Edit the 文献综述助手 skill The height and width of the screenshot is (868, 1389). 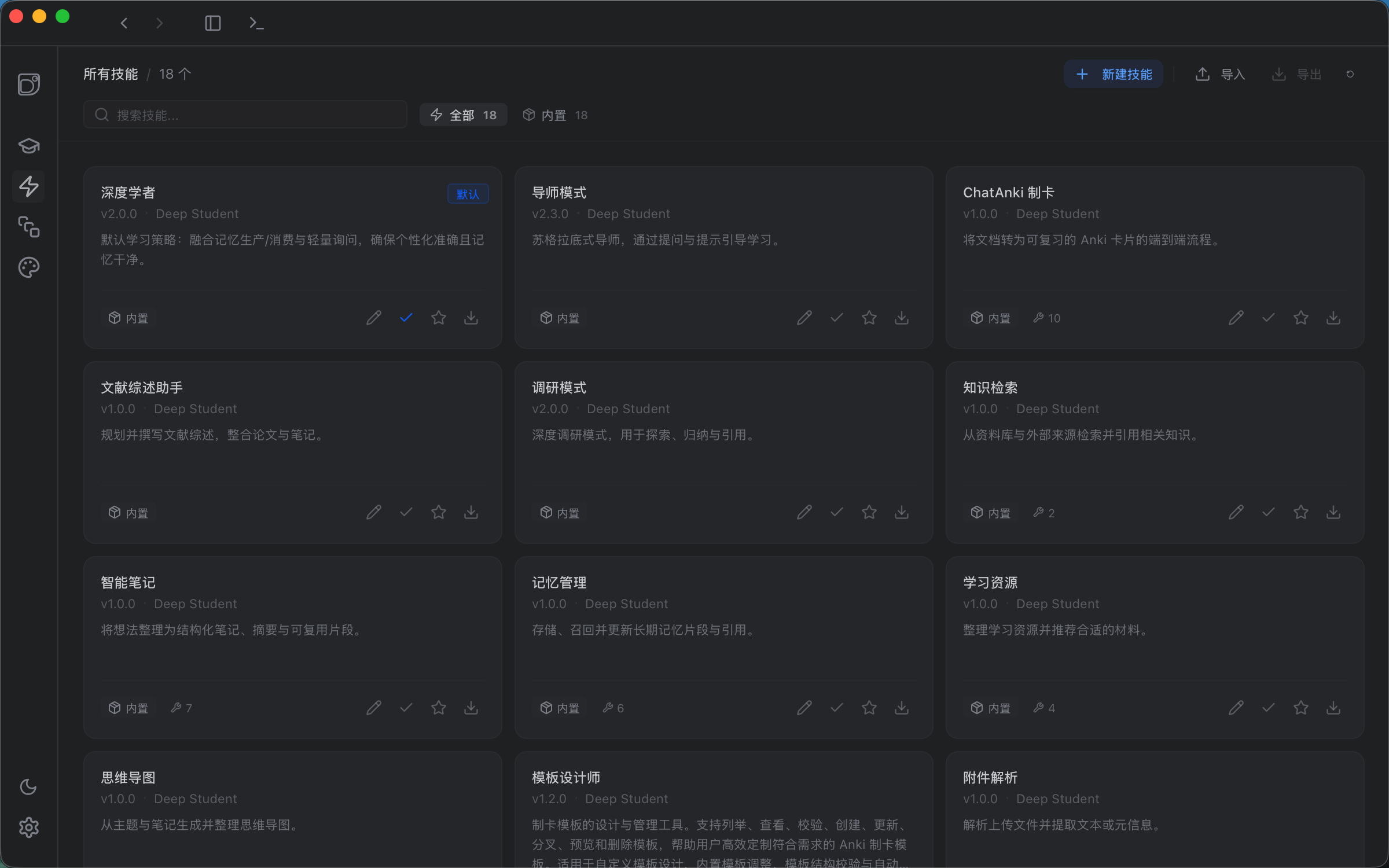point(374,512)
